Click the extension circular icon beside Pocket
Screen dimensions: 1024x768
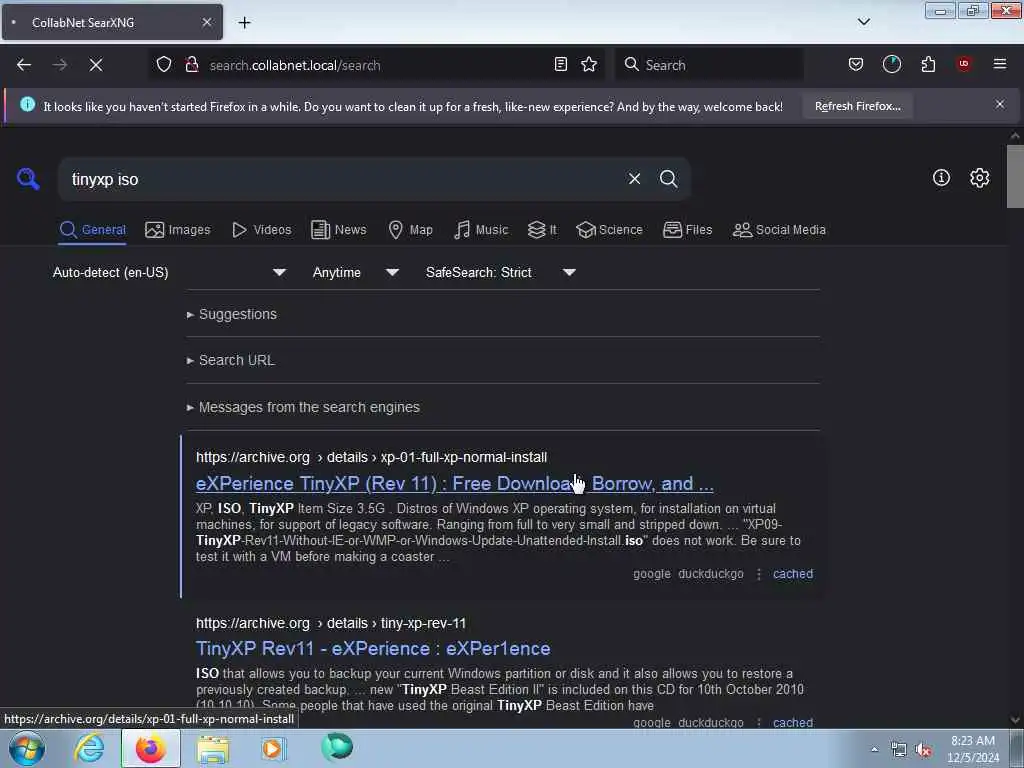891,64
